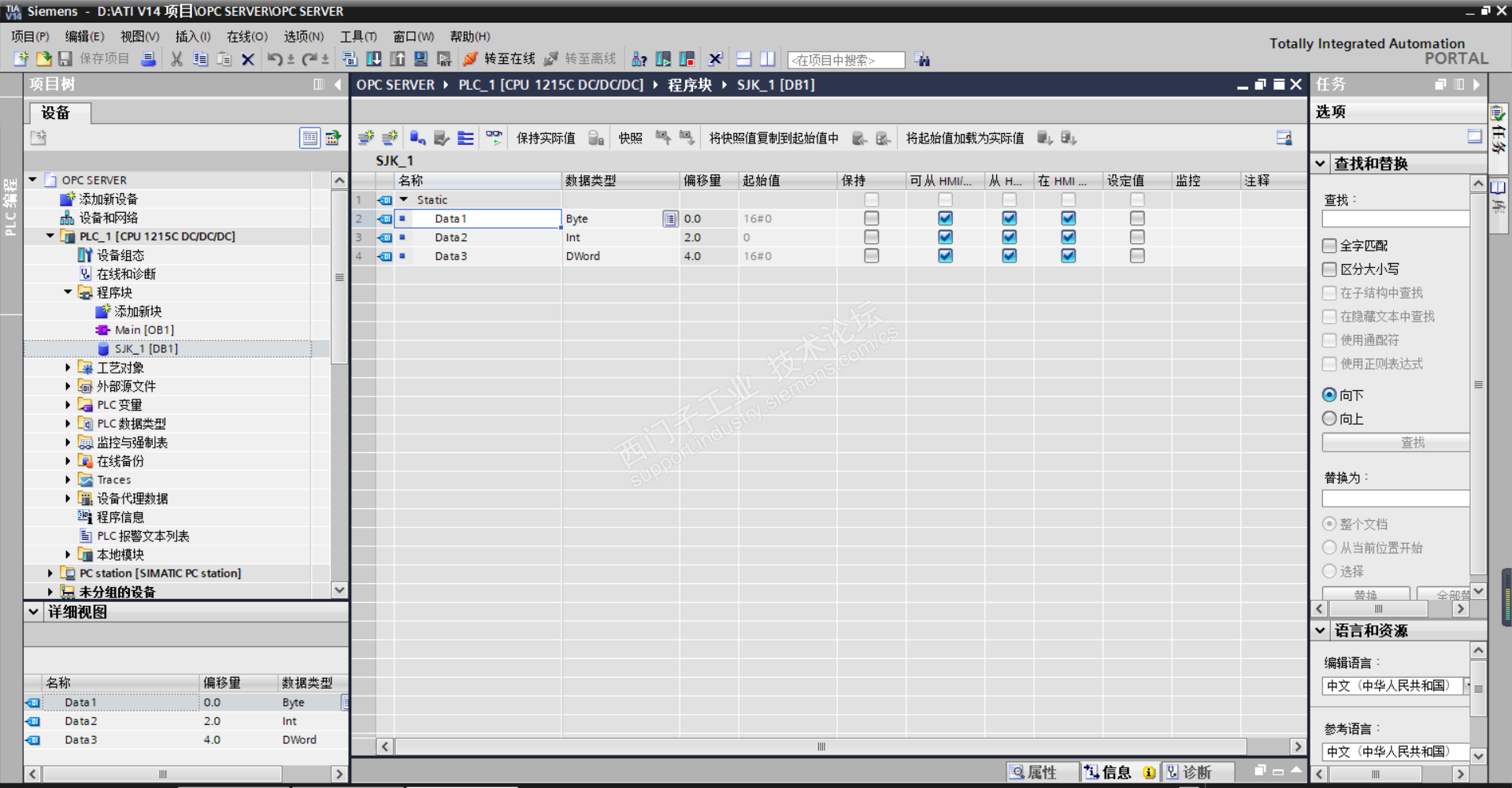Click the Delete X icon in toolbar
This screenshot has width=1512, height=788.
(x=248, y=59)
